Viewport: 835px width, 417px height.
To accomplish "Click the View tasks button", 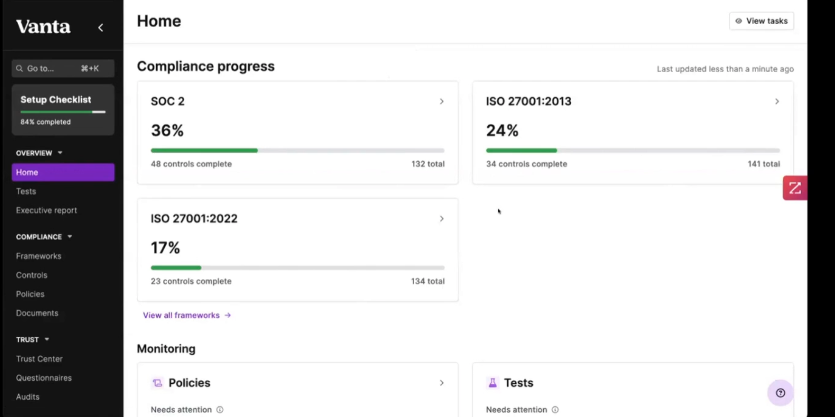I will point(761,21).
